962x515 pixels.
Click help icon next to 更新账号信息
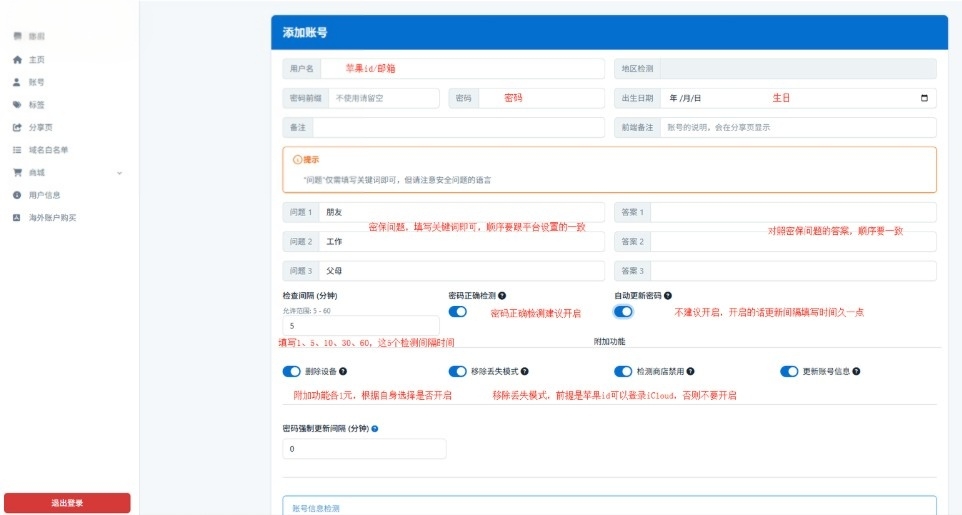click(856, 371)
